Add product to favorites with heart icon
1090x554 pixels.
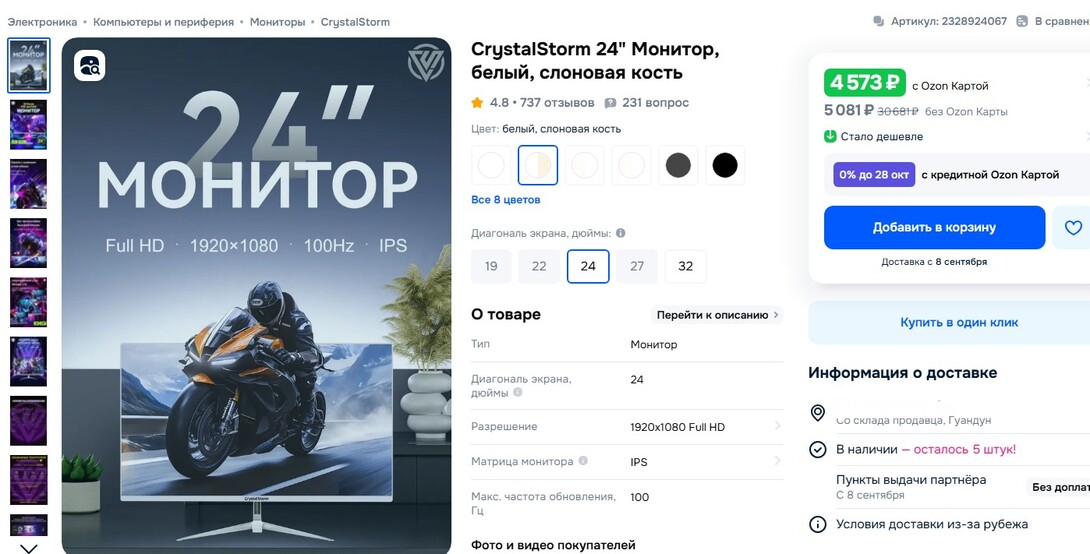coord(1073,227)
